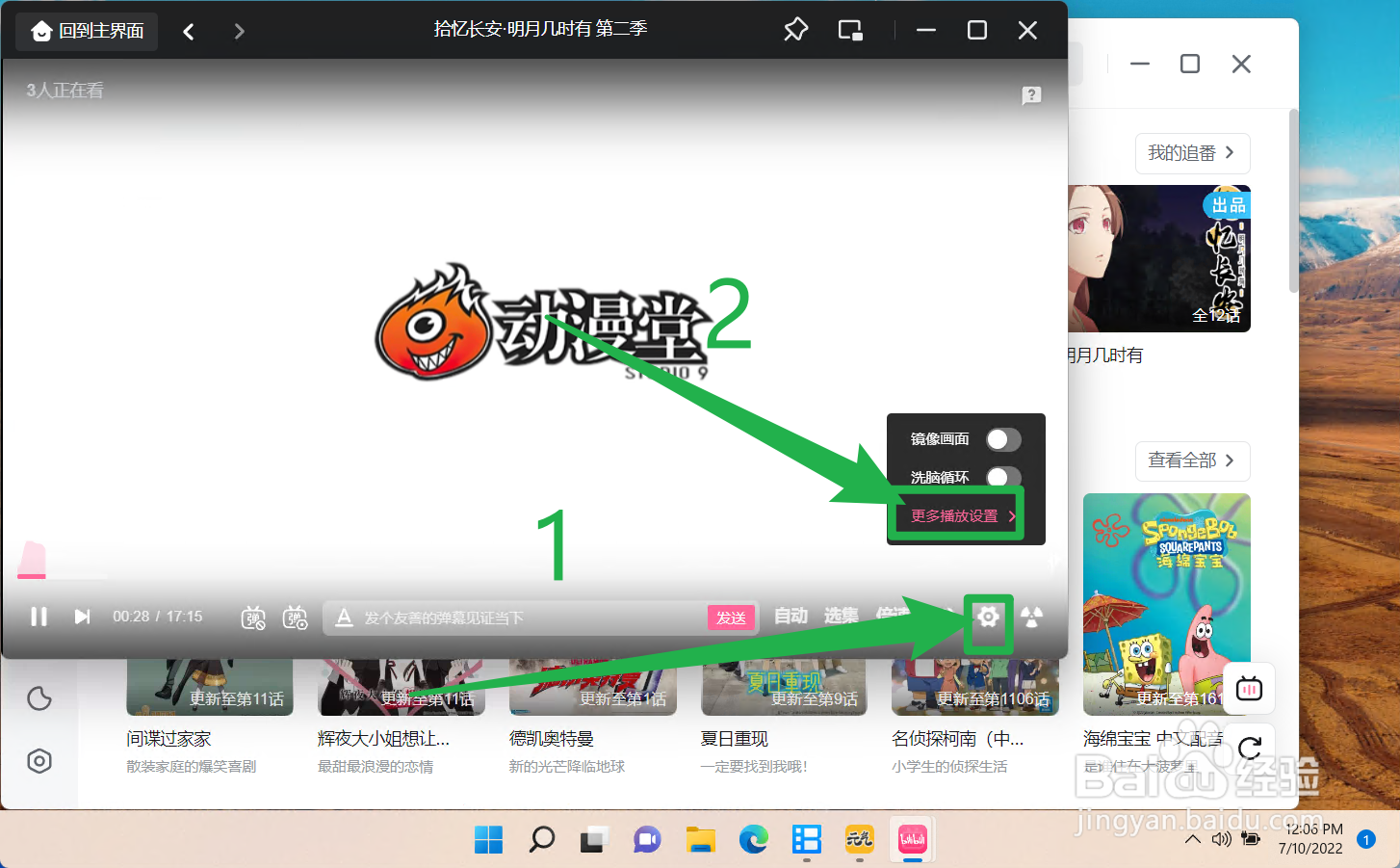
Task: Open 名侦探柯南 title
Action: click(957, 739)
